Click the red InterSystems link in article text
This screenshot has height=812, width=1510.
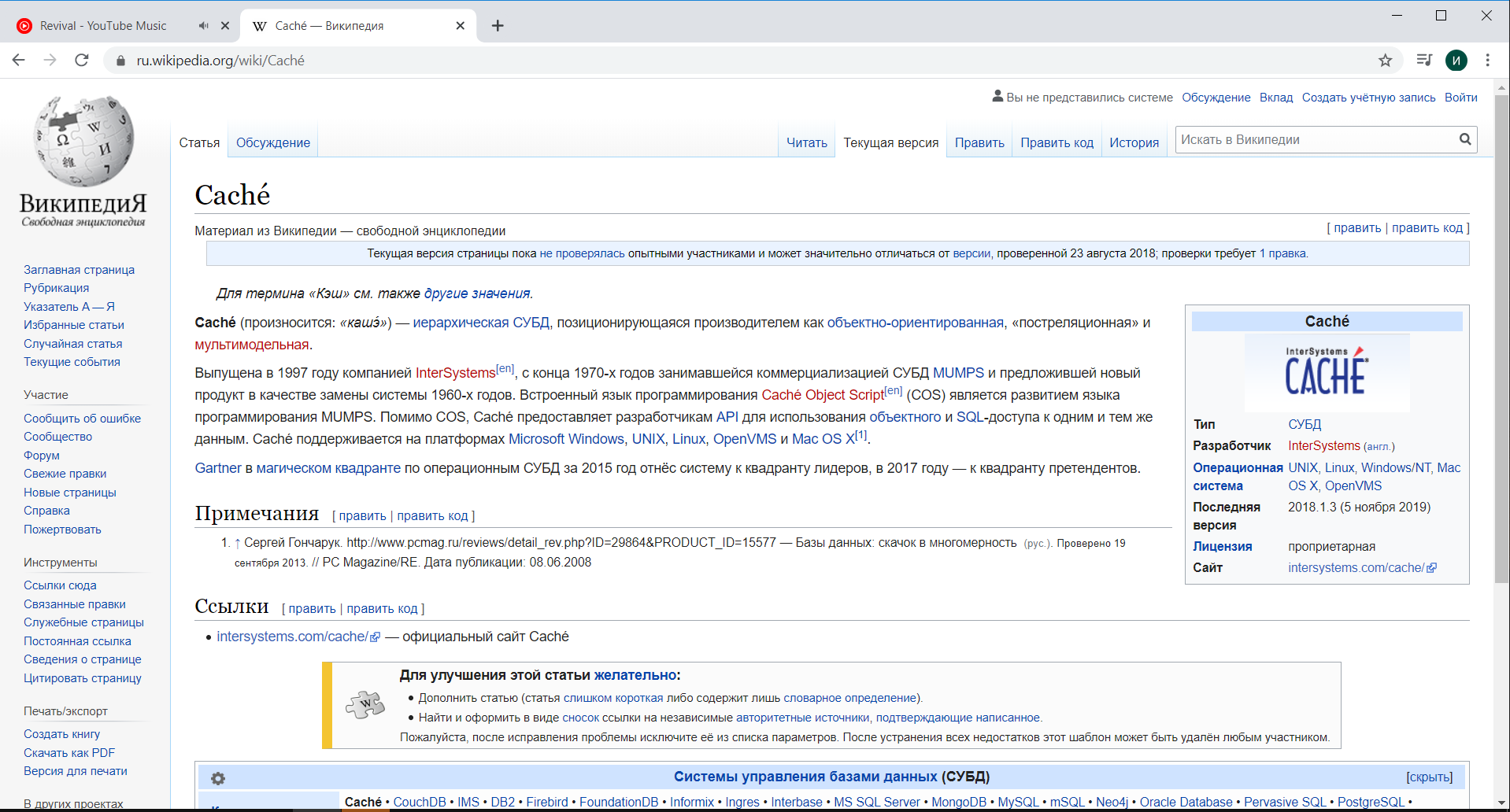pyautogui.click(x=455, y=373)
